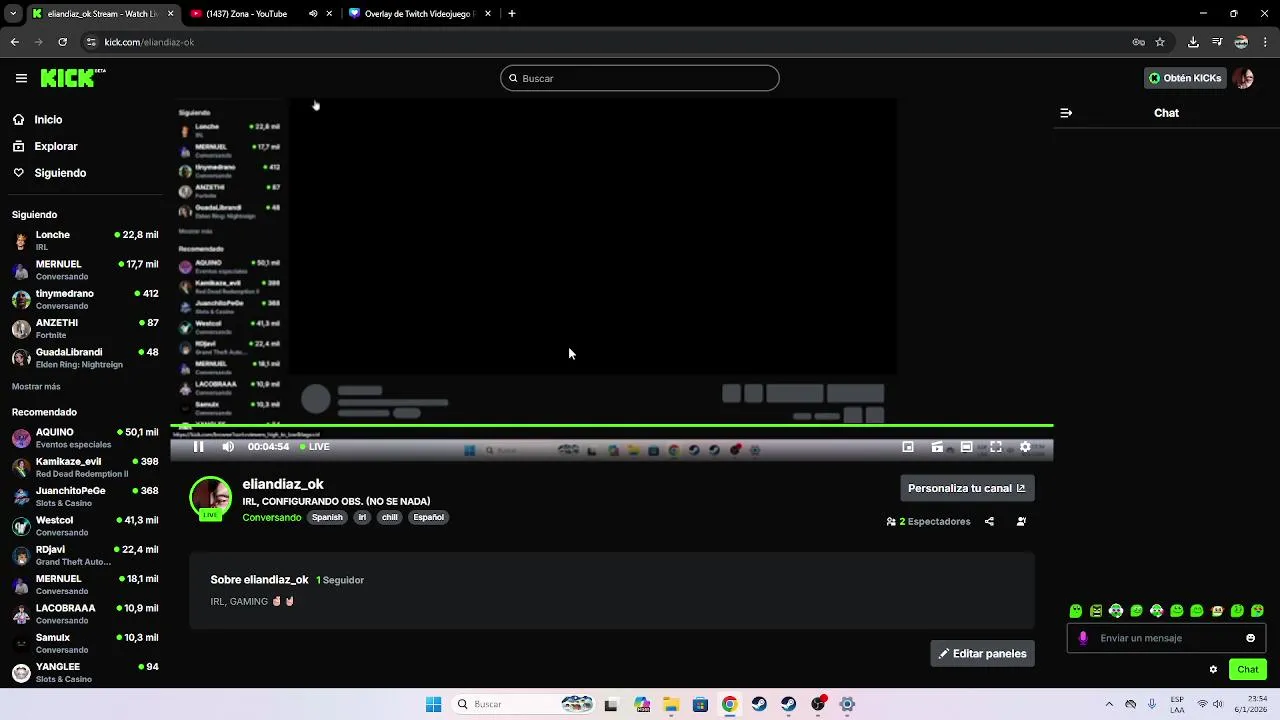Viewport: 1280px width, 720px height.
Task: Open AQUINO's recommended channel
Action: point(85,438)
